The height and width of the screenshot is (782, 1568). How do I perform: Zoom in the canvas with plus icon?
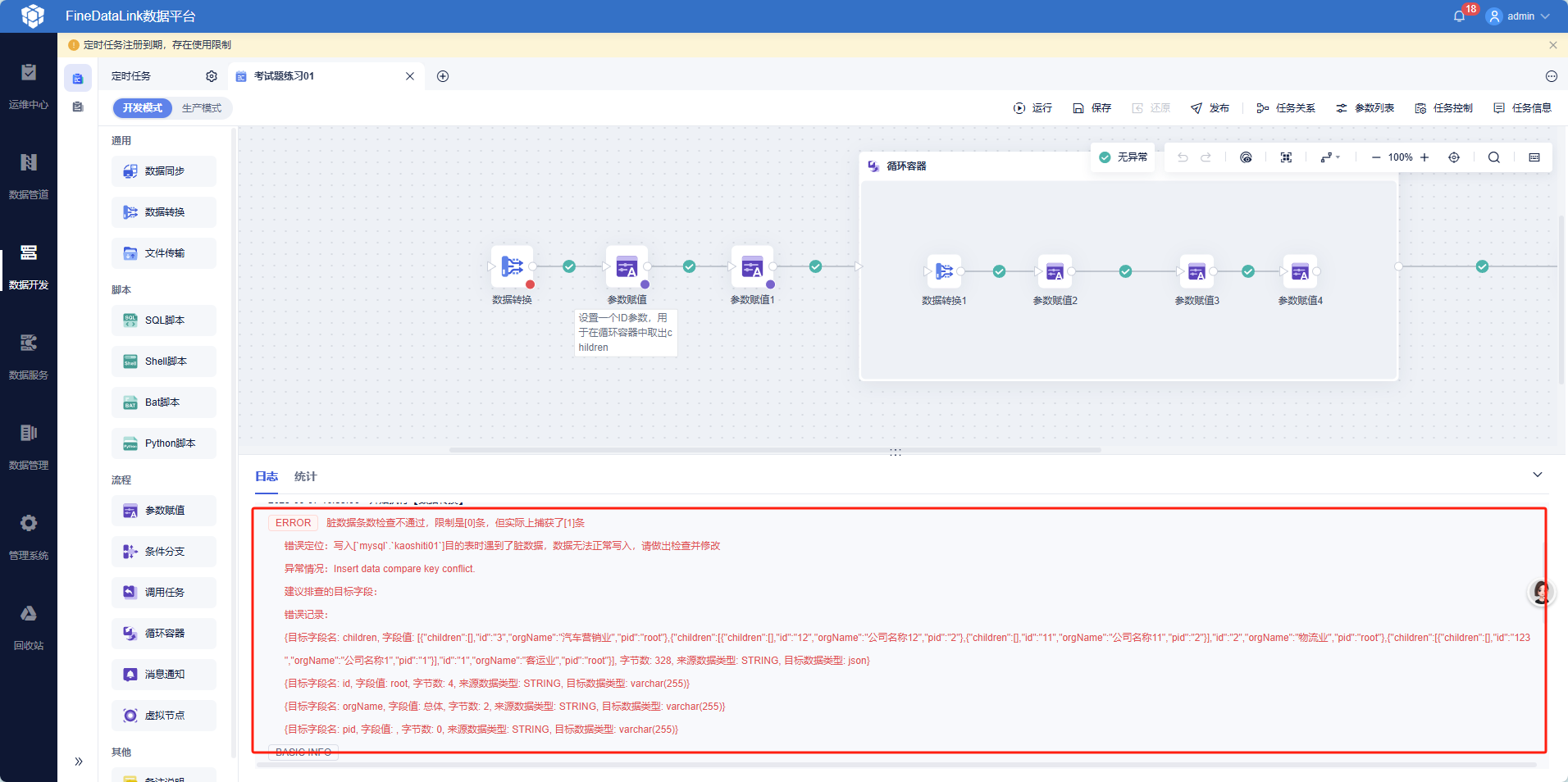[x=1424, y=157]
